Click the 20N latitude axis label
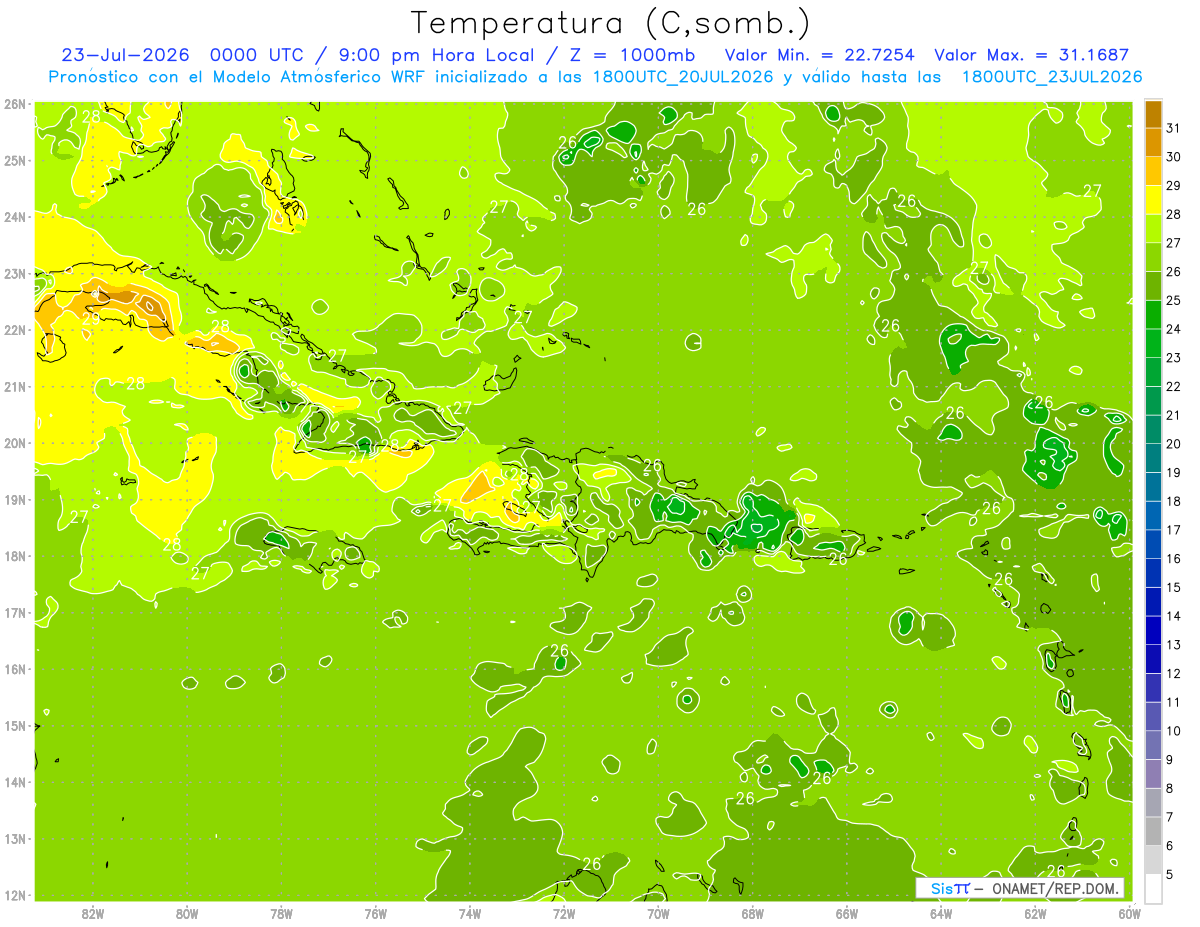Screen dimensions: 1200x927 tap(15, 443)
